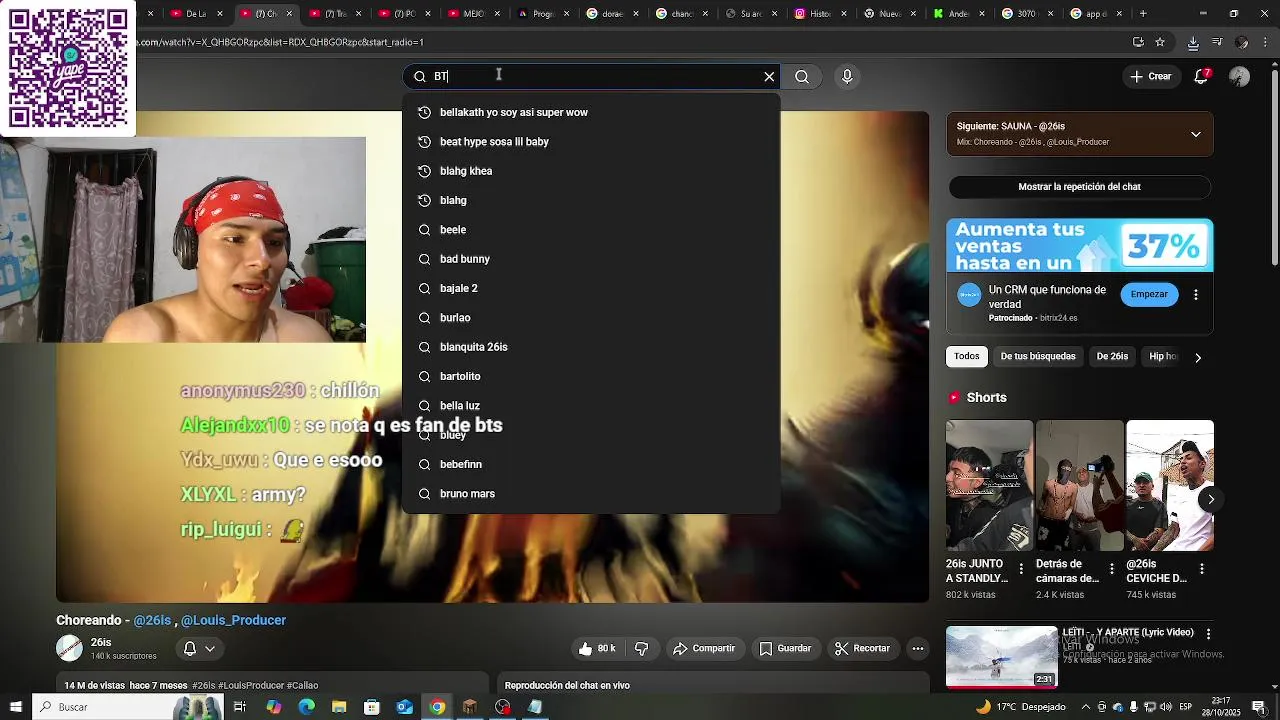Click the 'Empezar' ad button

pos(1149,294)
